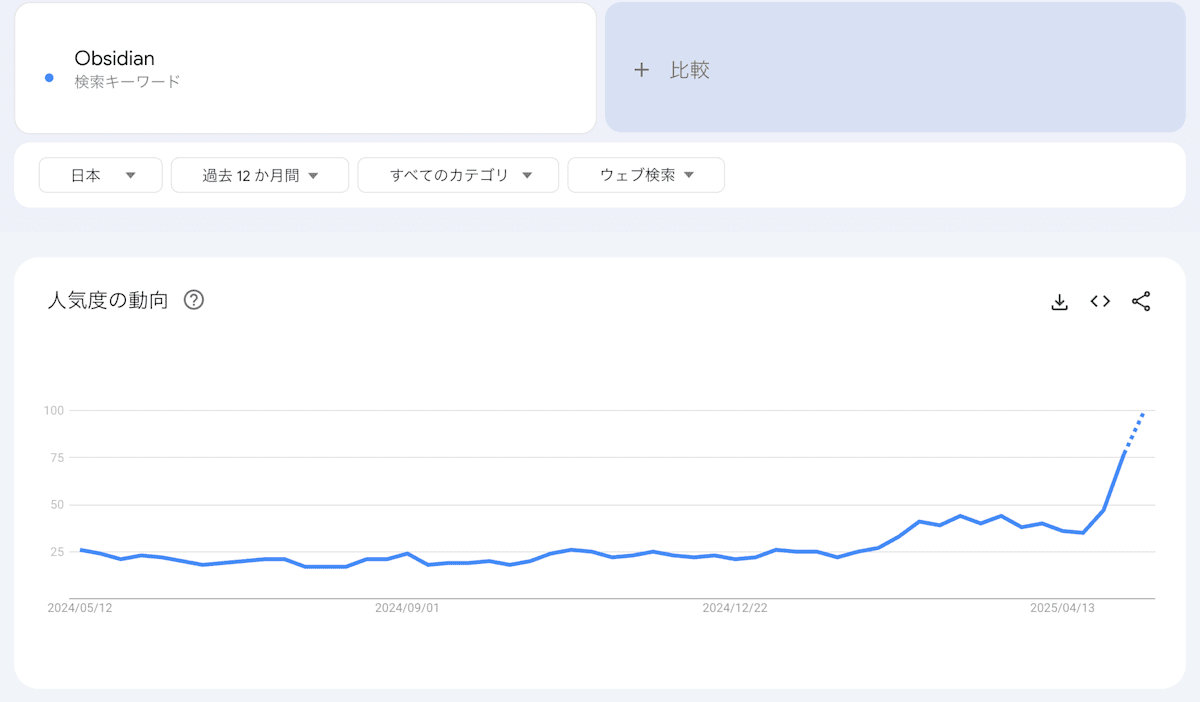The width and height of the screenshot is (1200, 702).
Task: Click the dotted forecast segment of the trend line
Action: click(x=1134, y=433)
